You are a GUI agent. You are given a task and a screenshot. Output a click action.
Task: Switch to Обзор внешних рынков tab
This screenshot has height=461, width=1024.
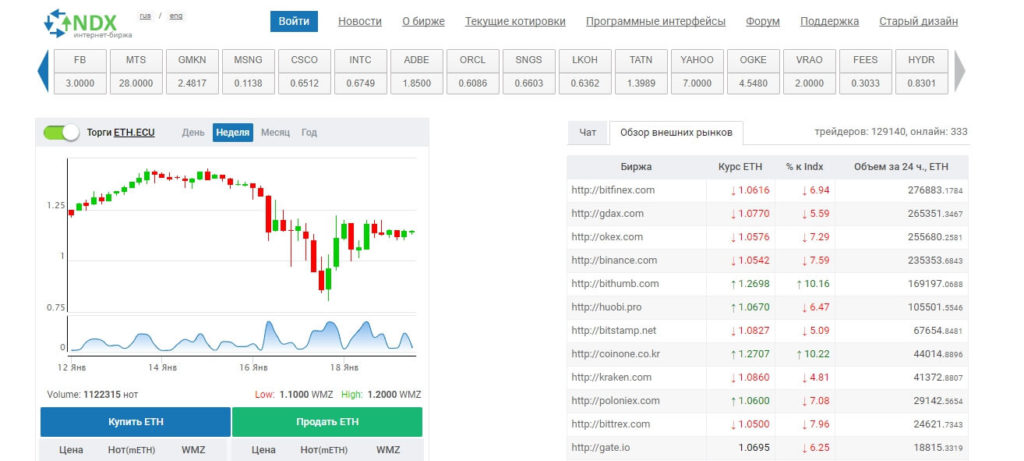[676, 133]
